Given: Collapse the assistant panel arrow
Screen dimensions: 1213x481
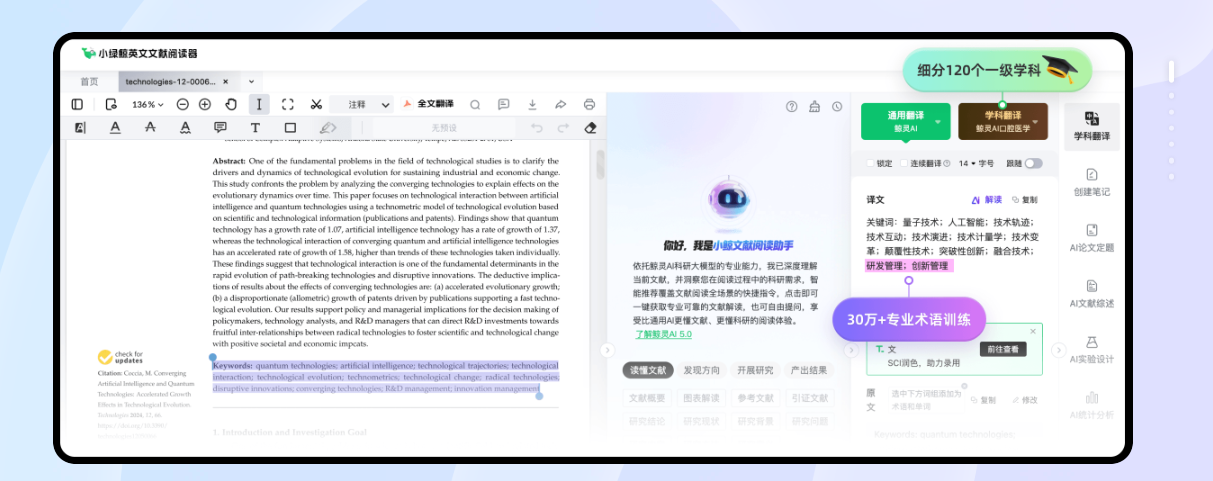Looking at the screenshot, I should coord(851,350).
